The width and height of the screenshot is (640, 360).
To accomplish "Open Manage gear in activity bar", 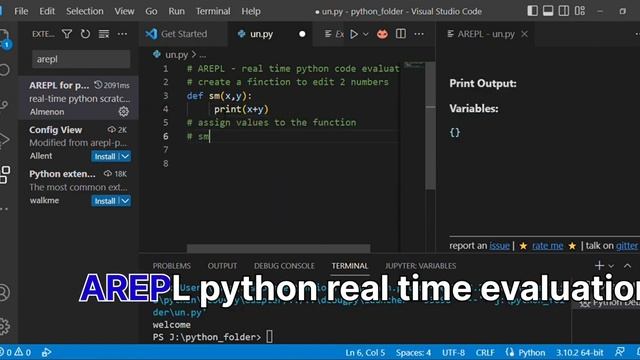I will pos(4,326).
